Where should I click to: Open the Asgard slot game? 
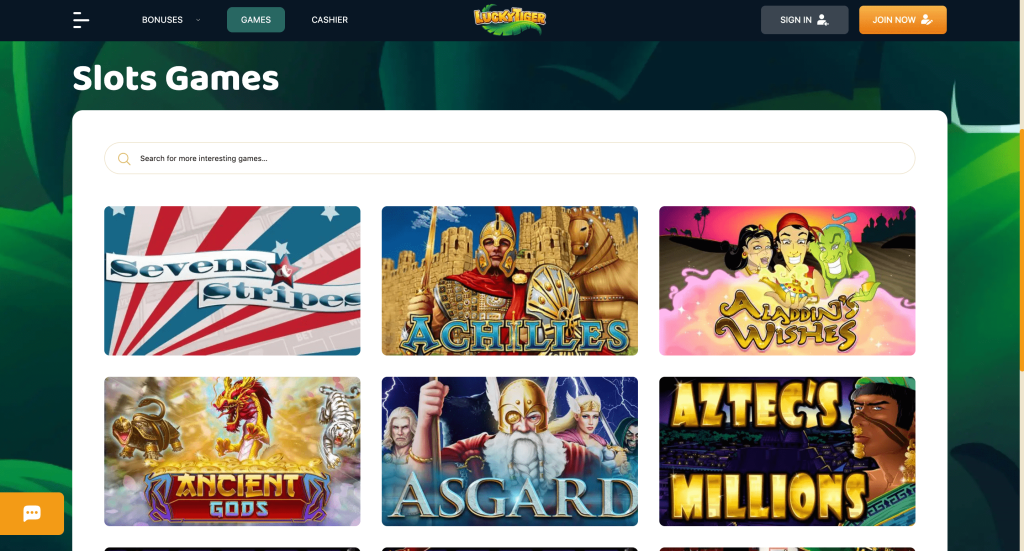(x=510, y=451)
